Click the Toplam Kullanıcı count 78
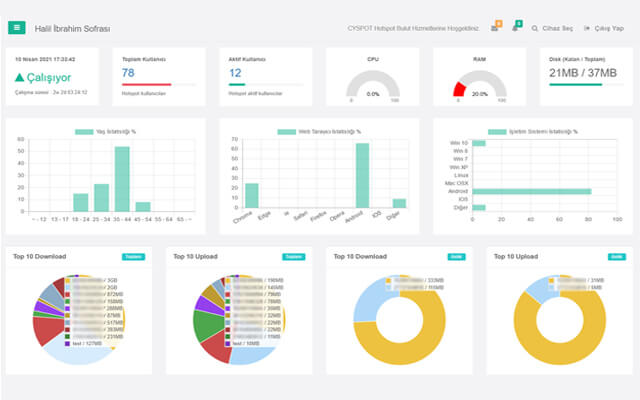Viewport: 640px width, 400px height. (x=128, y=73)
